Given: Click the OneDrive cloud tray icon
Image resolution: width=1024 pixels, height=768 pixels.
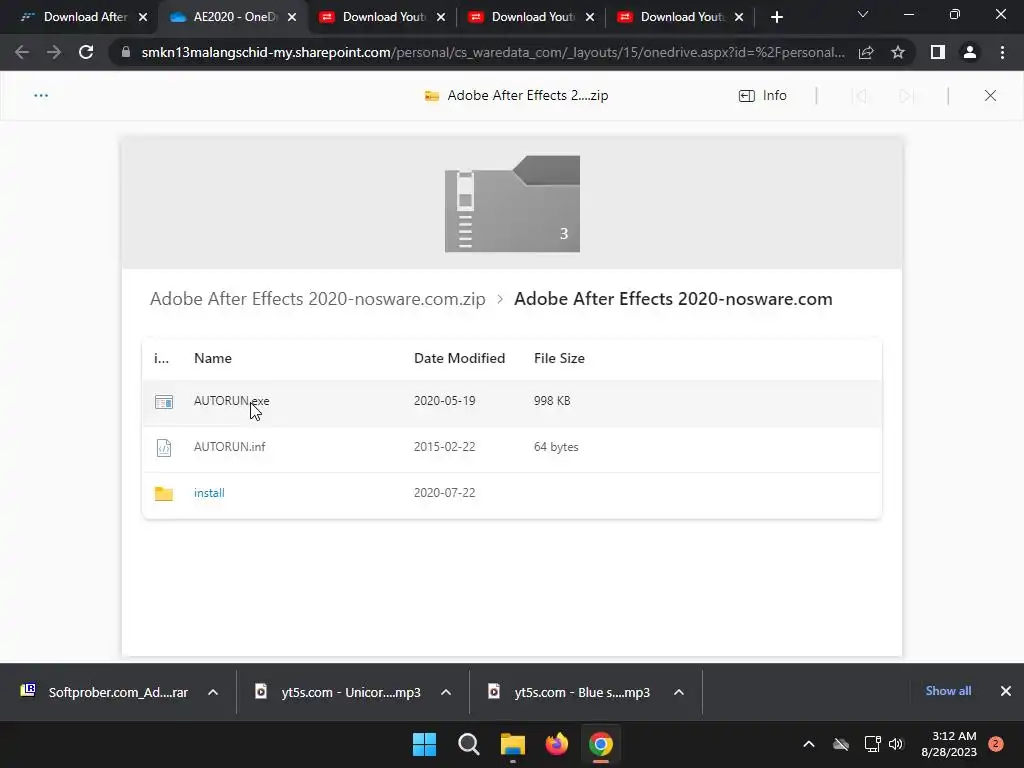Looking at the screenshot, I should [841, 744].
